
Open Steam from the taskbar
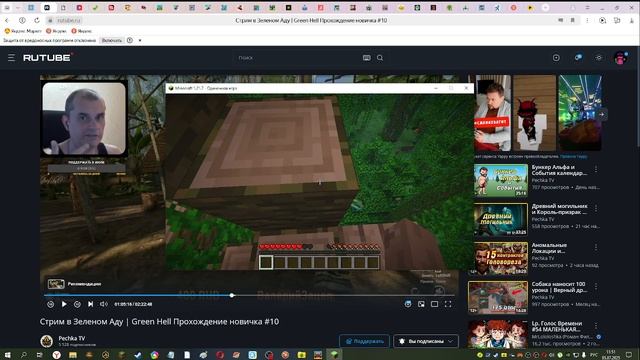(138, 355)
